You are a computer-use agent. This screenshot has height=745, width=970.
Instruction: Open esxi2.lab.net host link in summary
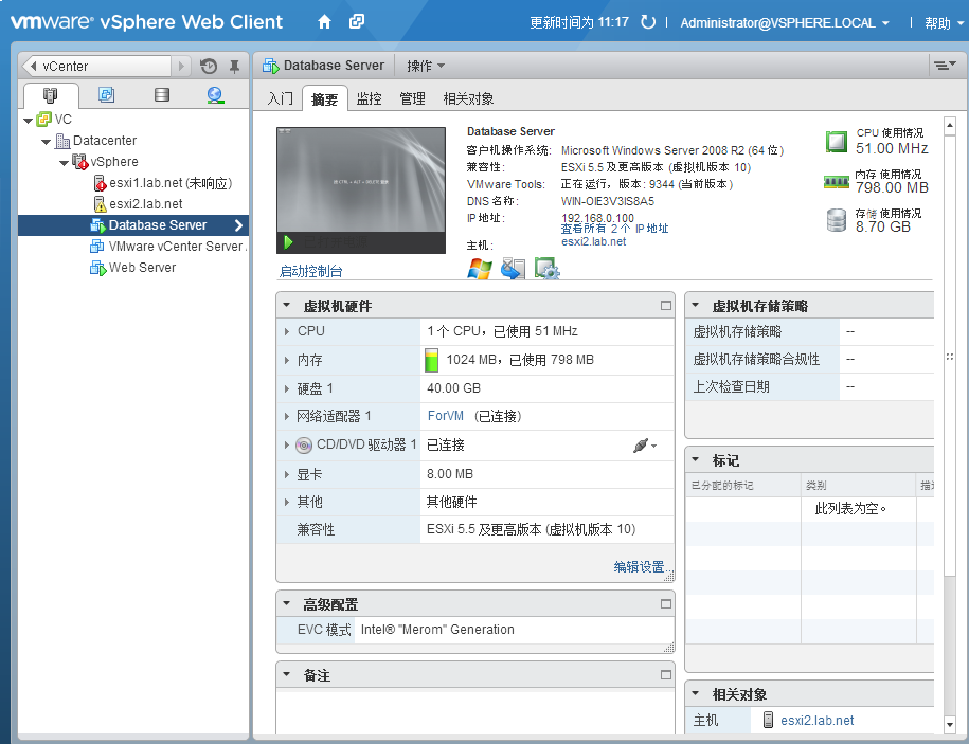(593, 242)
